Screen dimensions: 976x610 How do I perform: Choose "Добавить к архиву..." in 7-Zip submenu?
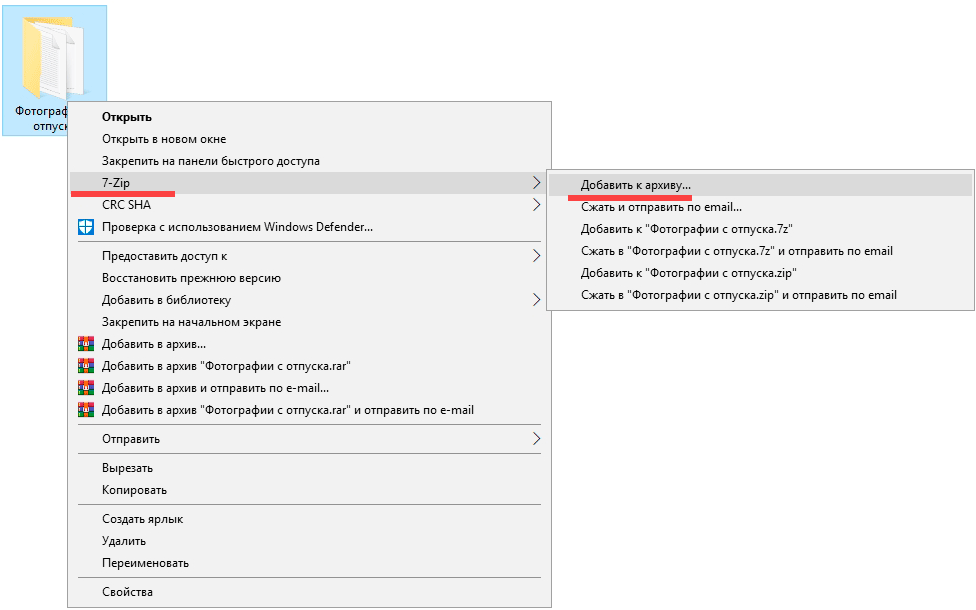(635, 185)
